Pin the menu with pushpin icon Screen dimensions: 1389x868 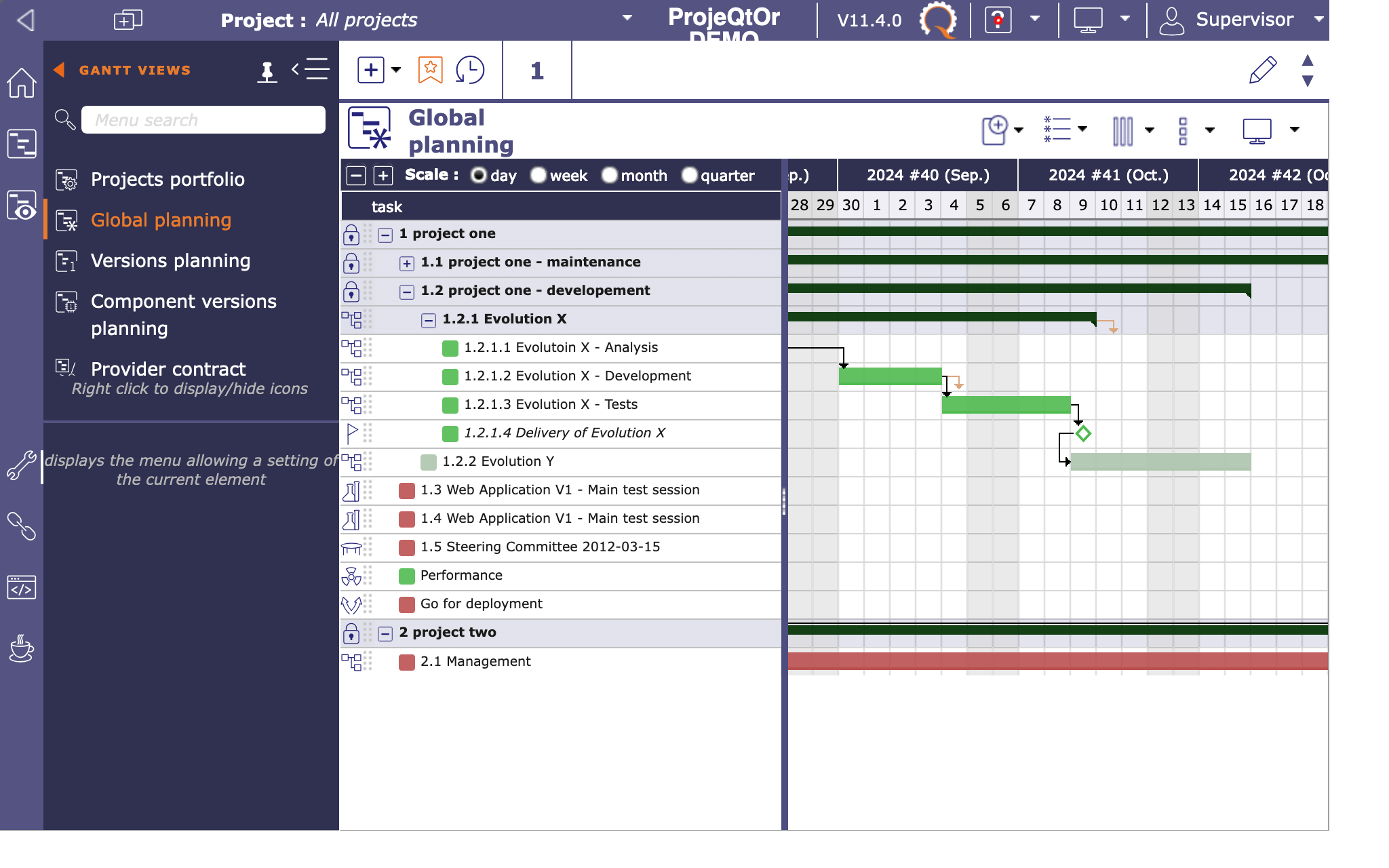267,71
